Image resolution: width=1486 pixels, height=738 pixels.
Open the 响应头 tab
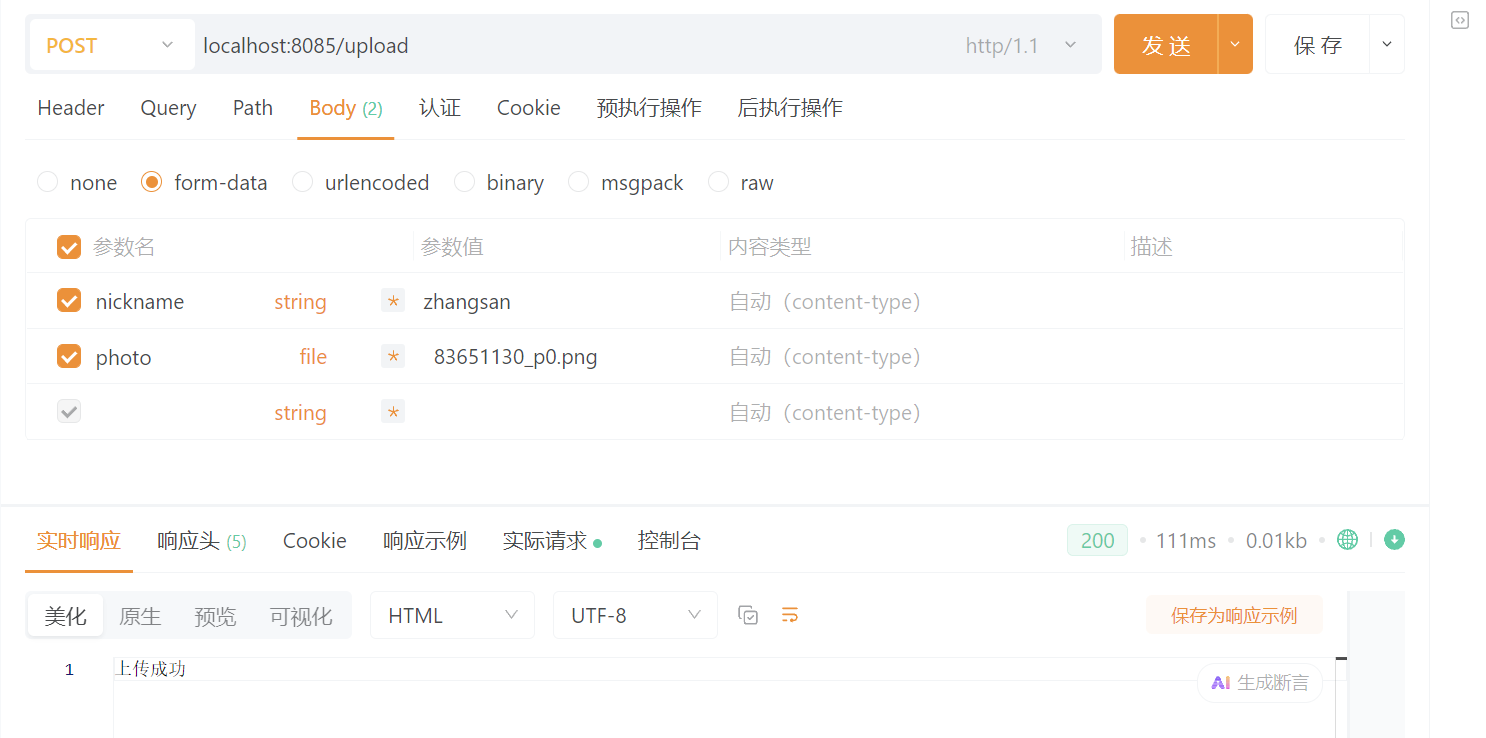click(201, 541)
